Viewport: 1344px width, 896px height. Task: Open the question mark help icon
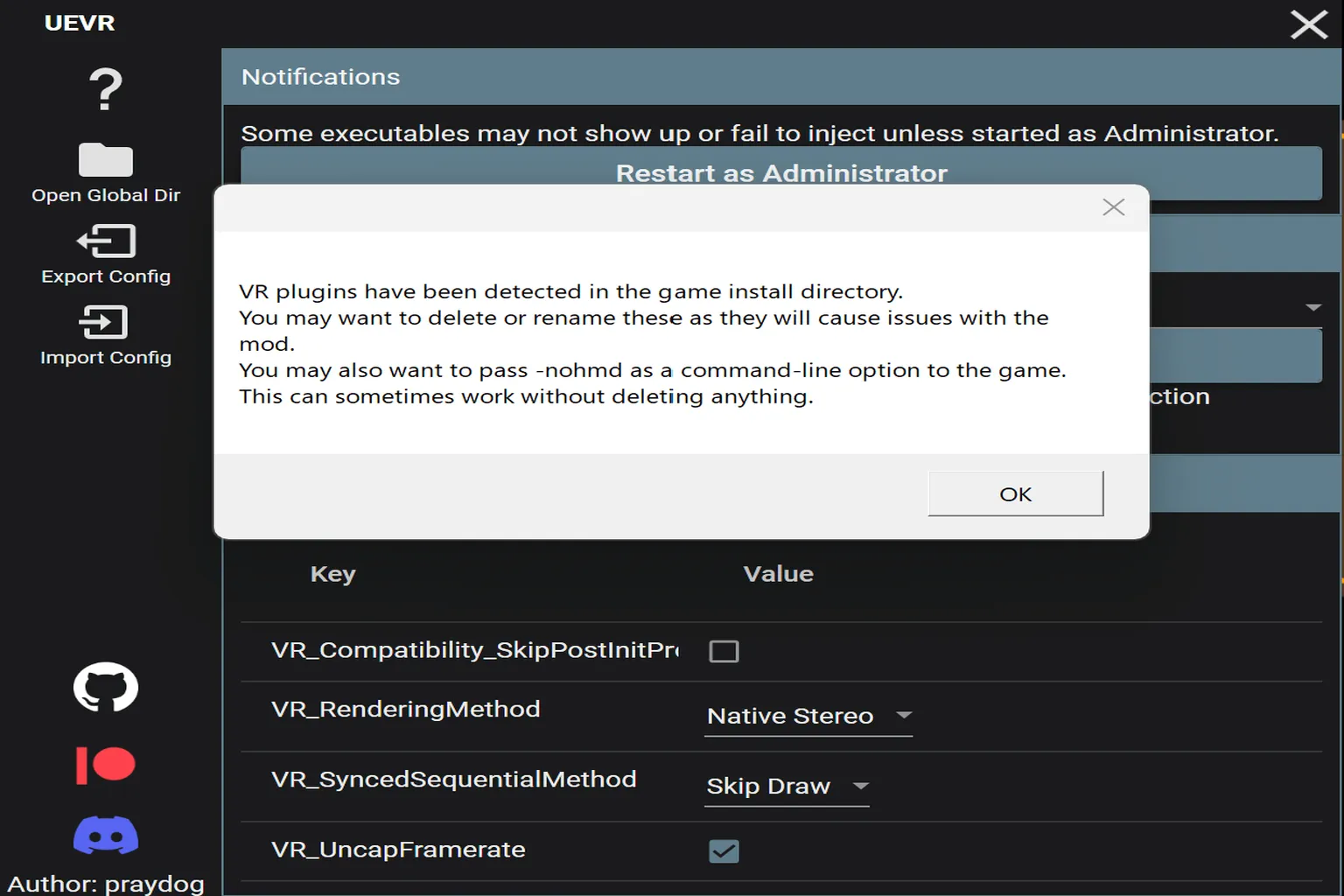[x=106, y=89]
